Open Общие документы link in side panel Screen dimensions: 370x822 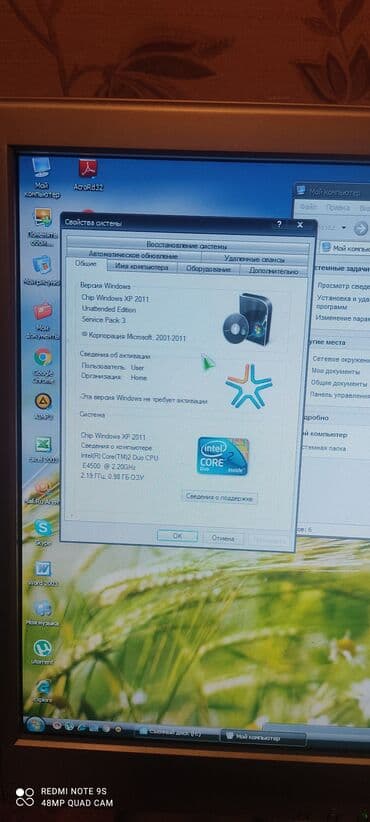340,383
